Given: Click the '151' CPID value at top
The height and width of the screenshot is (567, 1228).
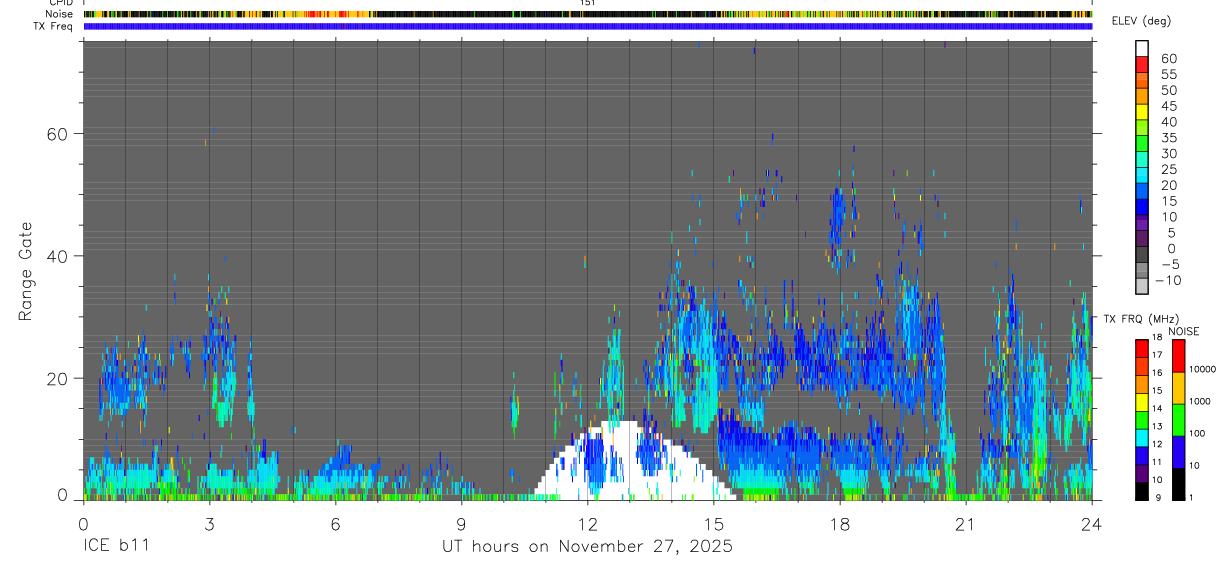Looking at the screenshot, I should (x=588, y=3).
